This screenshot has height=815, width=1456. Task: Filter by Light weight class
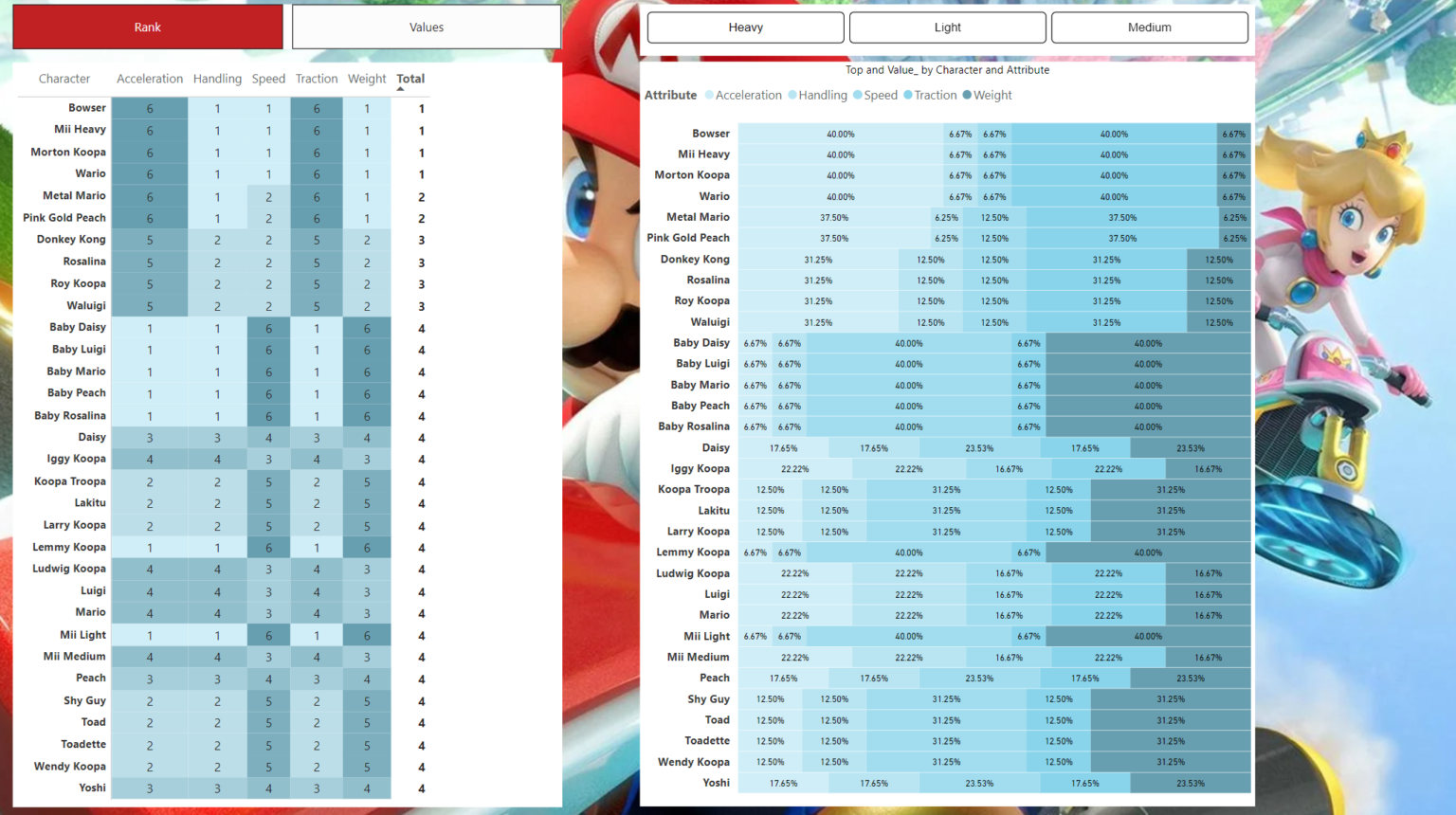pos(947,27)
